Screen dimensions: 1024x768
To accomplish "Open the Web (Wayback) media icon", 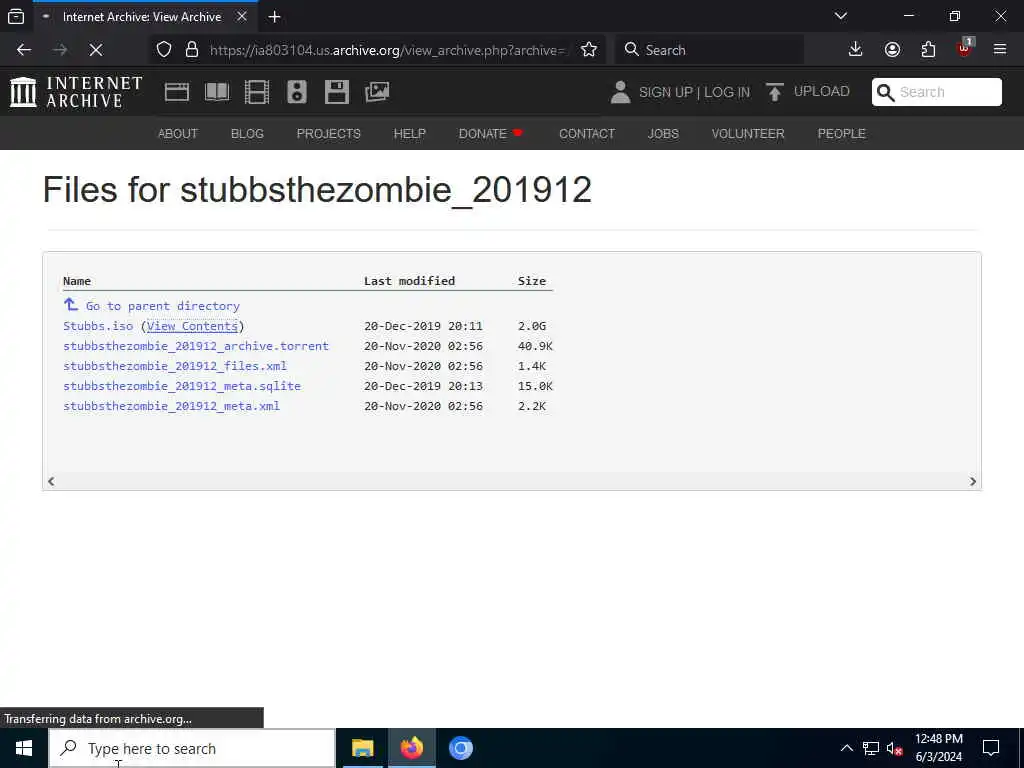I will (x=177, y=92).
